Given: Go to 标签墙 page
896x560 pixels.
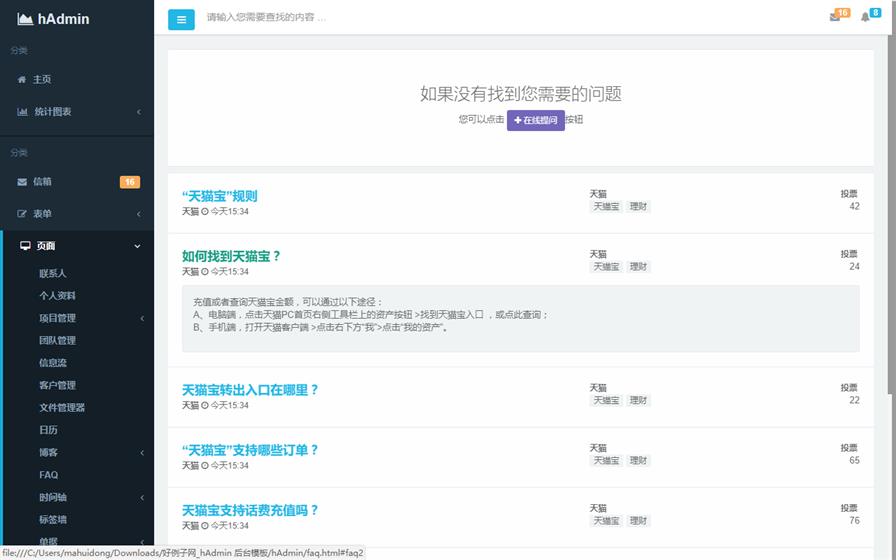Looking at the screenshot, I should pos(53,519).
